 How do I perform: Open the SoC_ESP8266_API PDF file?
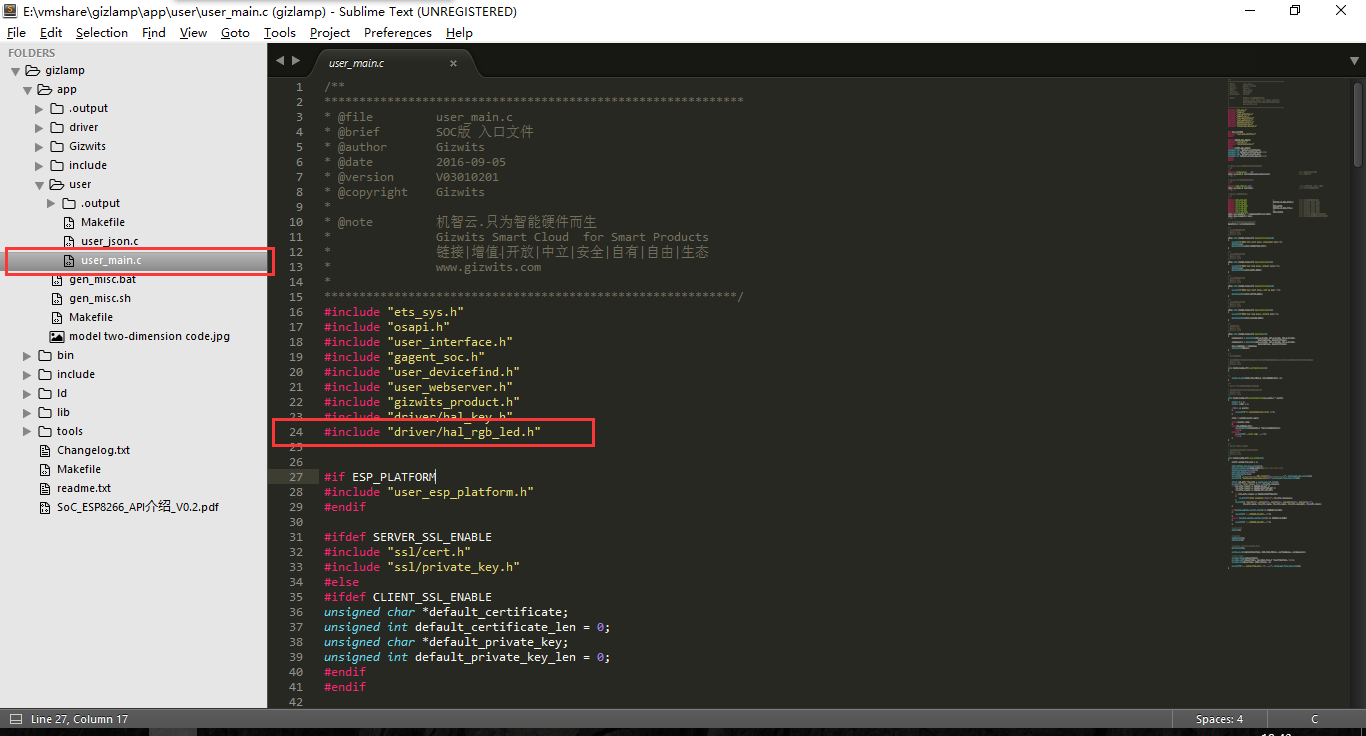[137, 507]
